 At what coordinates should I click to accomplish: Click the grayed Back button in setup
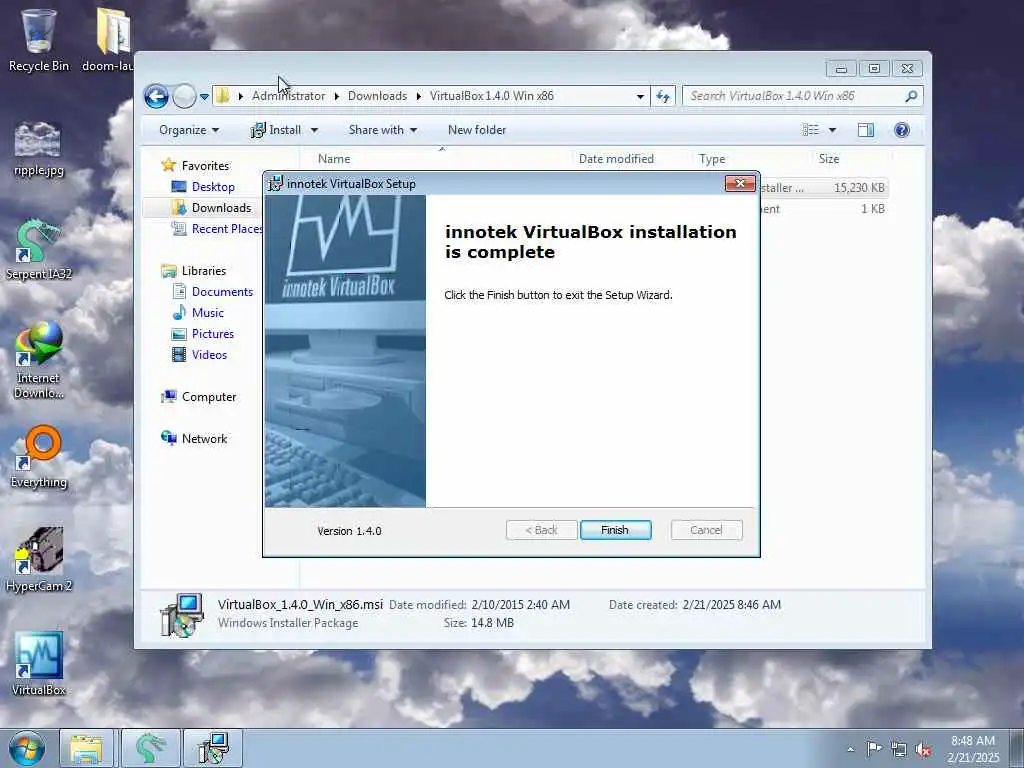pos(541,530)
